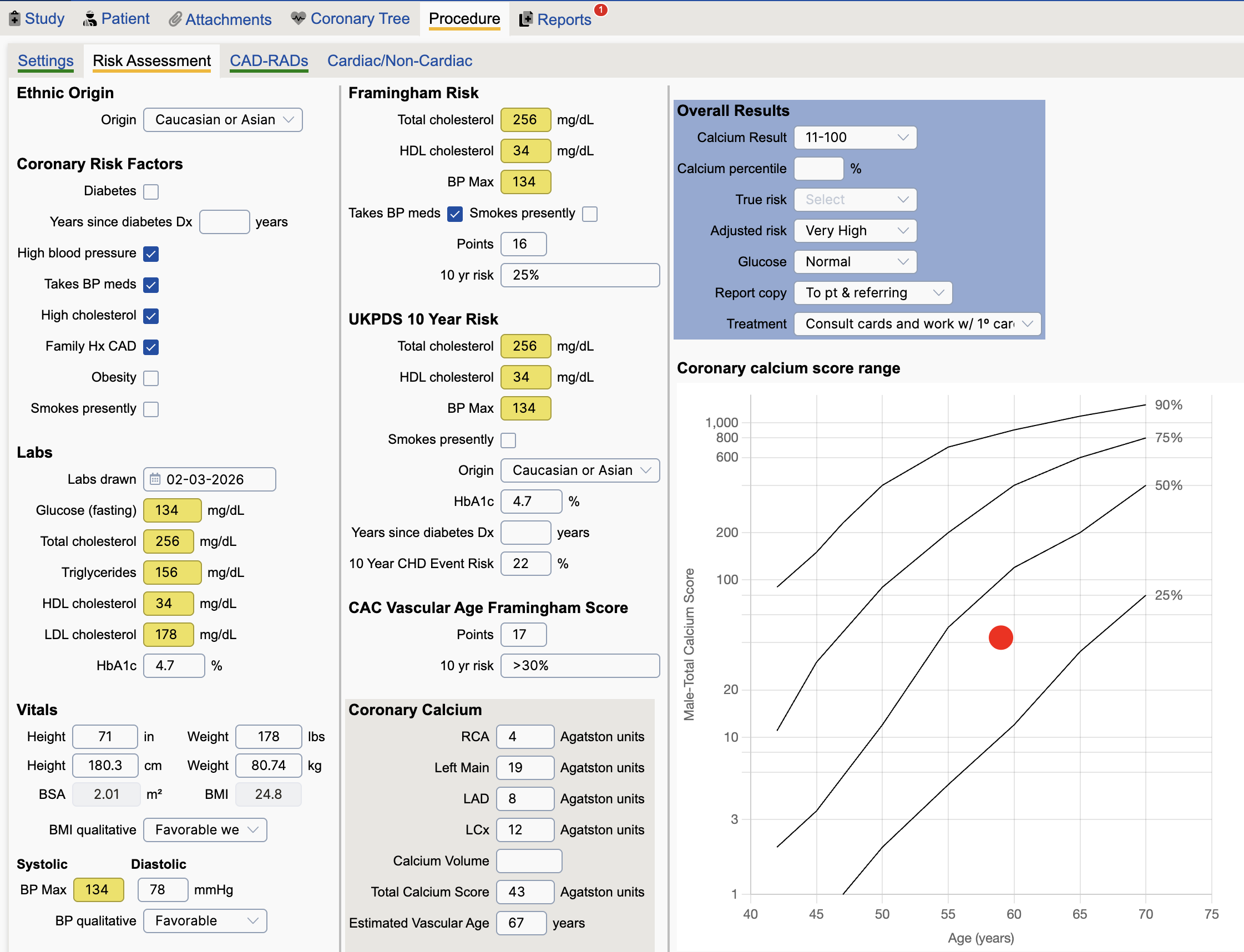Toggle Framingham Takes BP meds checkbox

[x=454, y=214]
